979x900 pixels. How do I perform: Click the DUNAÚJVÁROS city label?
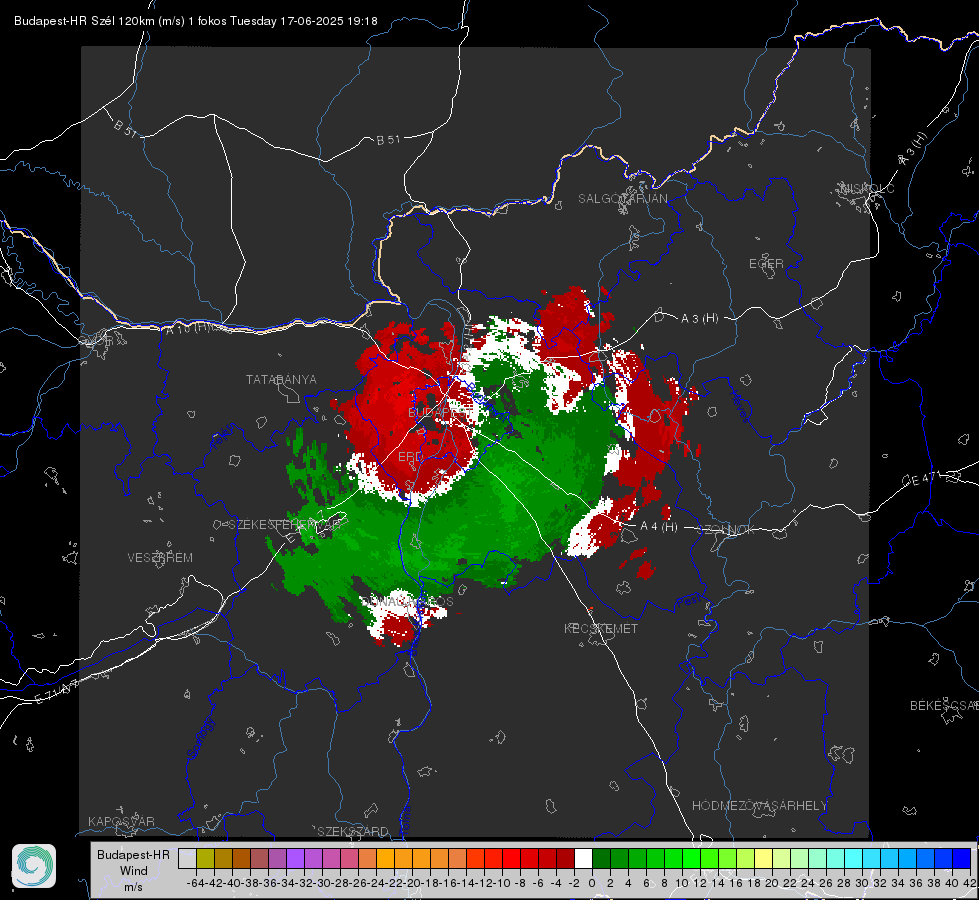[x=407, y=601]
